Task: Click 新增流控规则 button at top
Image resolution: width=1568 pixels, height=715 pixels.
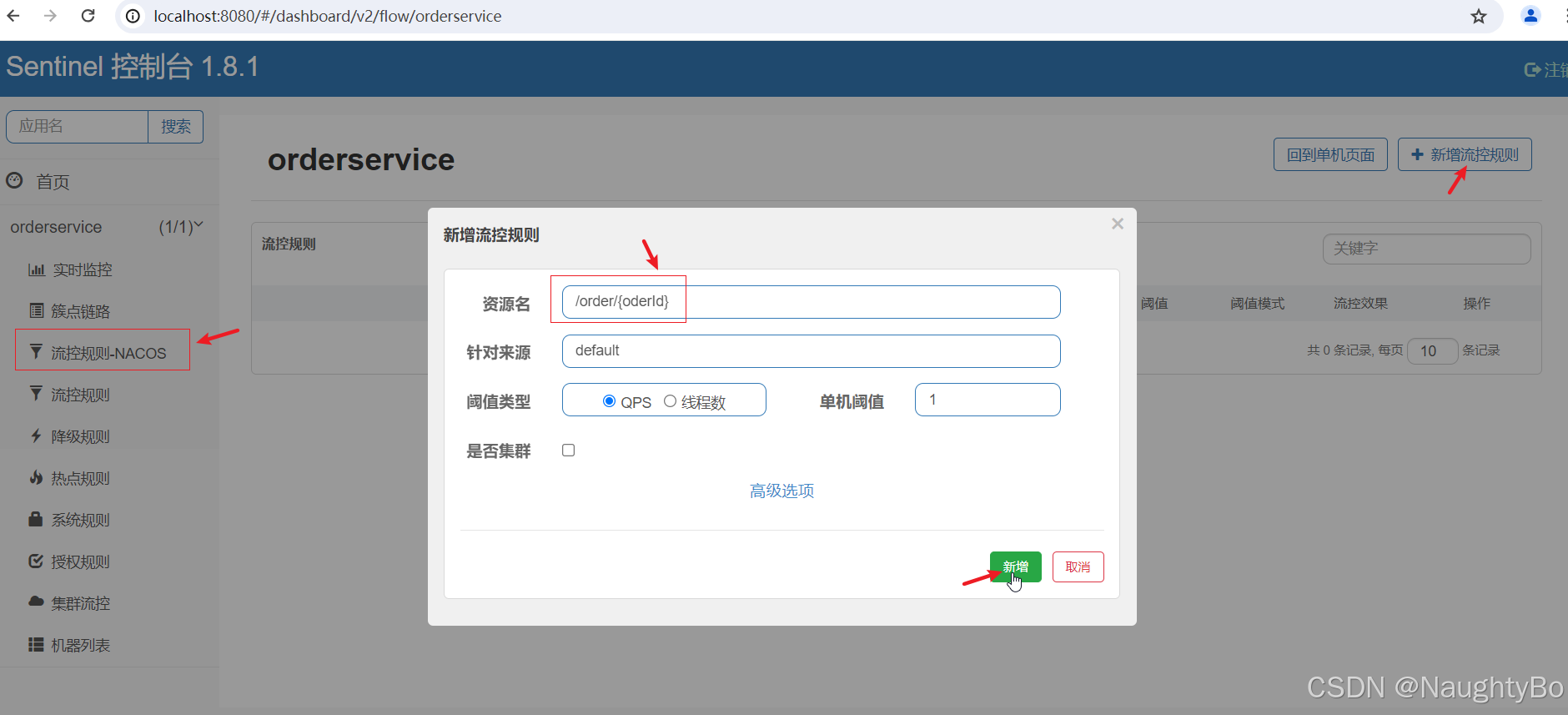Action: coord(1465,154)
